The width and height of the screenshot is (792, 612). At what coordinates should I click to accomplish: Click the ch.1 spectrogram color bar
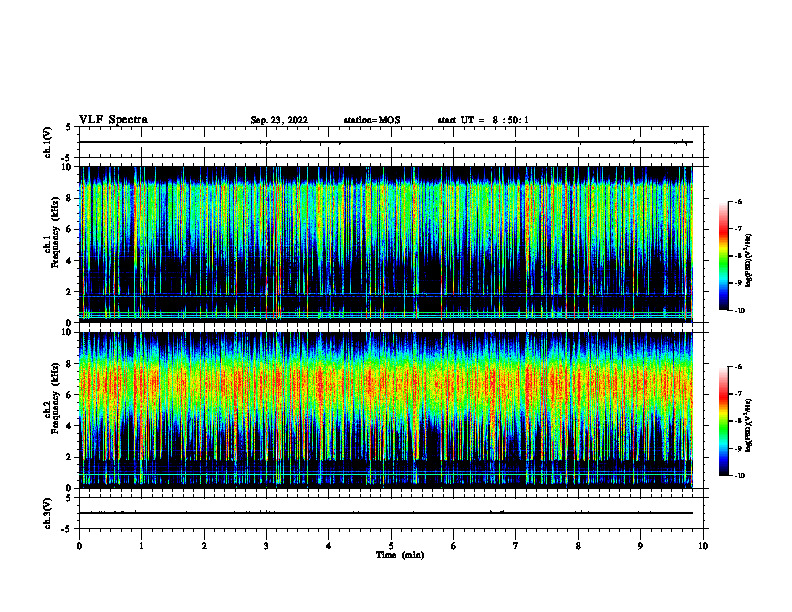click(x=723, y=256)
